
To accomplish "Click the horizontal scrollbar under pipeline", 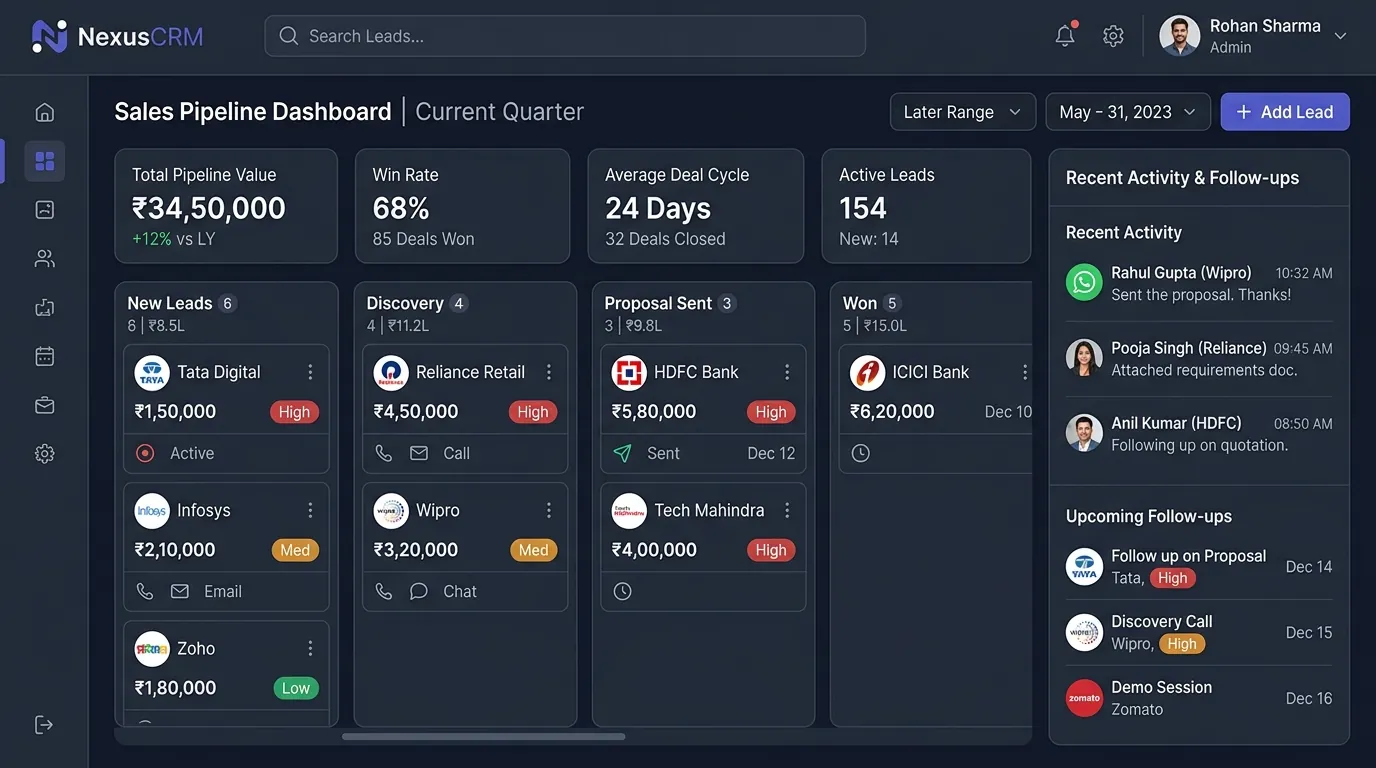I will (x=484, y=737).
